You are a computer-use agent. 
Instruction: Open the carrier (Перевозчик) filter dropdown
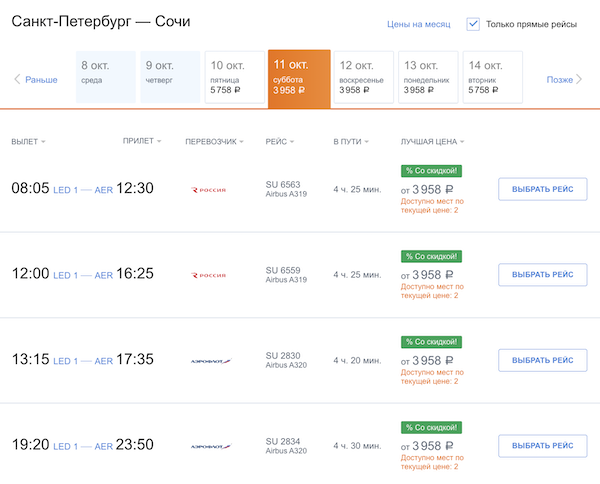pyautogui.click(x=214, y=142)
